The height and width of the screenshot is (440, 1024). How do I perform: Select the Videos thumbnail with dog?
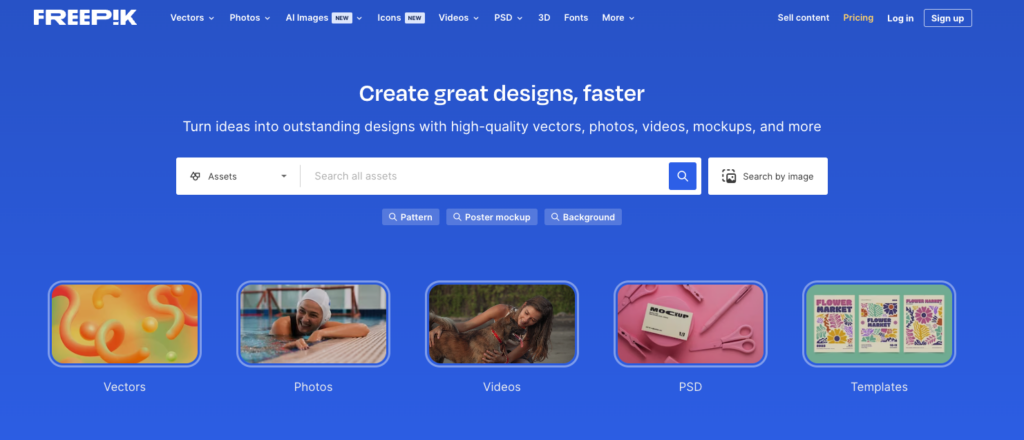click(x=502, y=324)
